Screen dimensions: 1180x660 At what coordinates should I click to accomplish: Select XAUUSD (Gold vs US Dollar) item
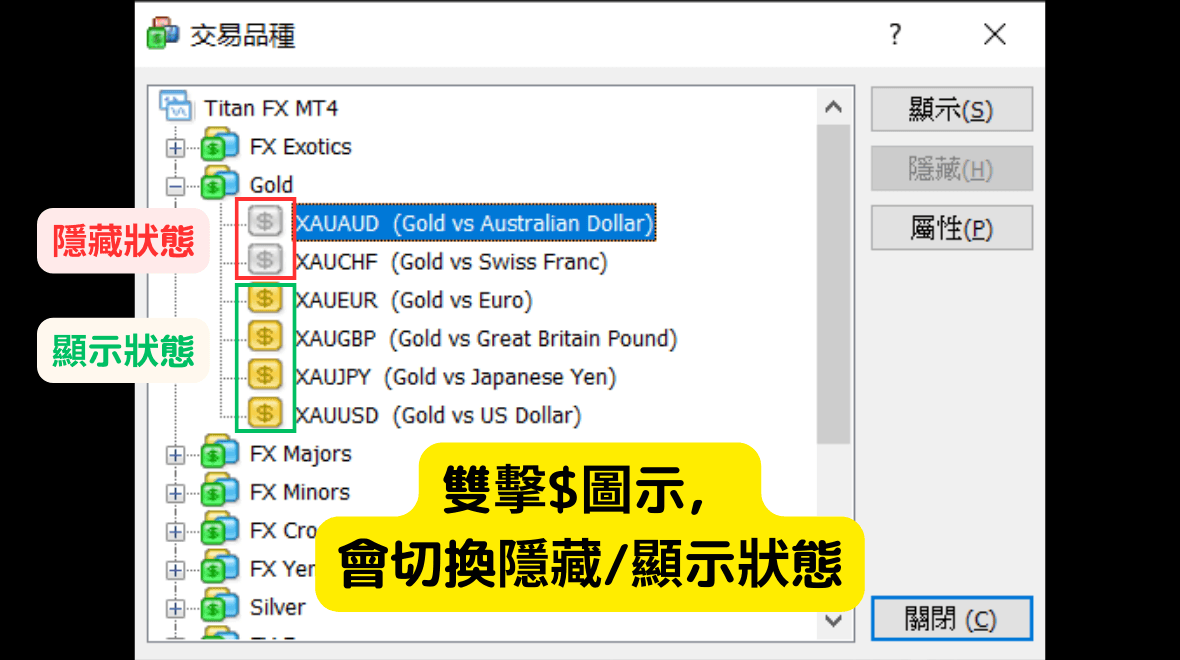click(438, 415)
